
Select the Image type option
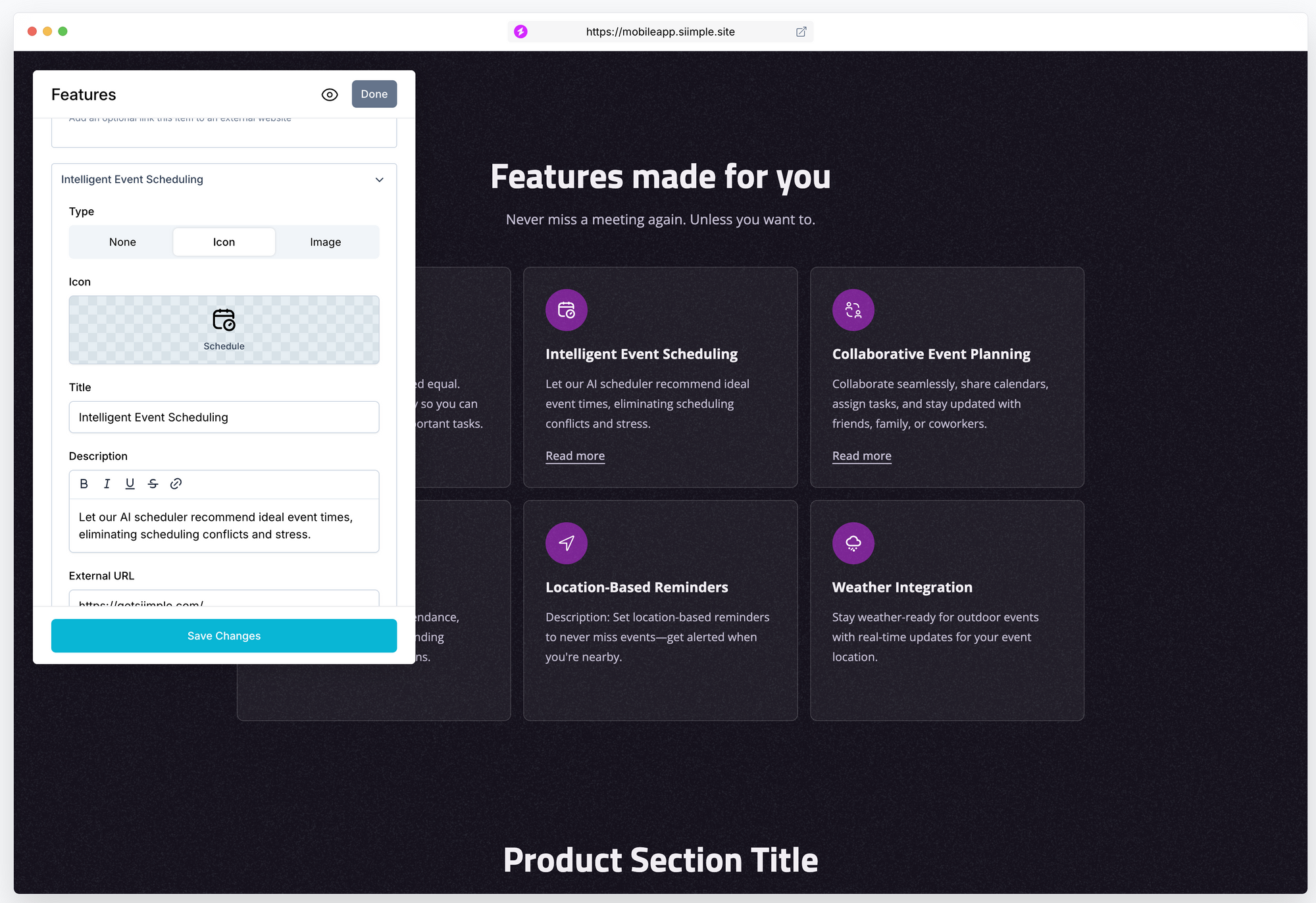click(326, 242)
